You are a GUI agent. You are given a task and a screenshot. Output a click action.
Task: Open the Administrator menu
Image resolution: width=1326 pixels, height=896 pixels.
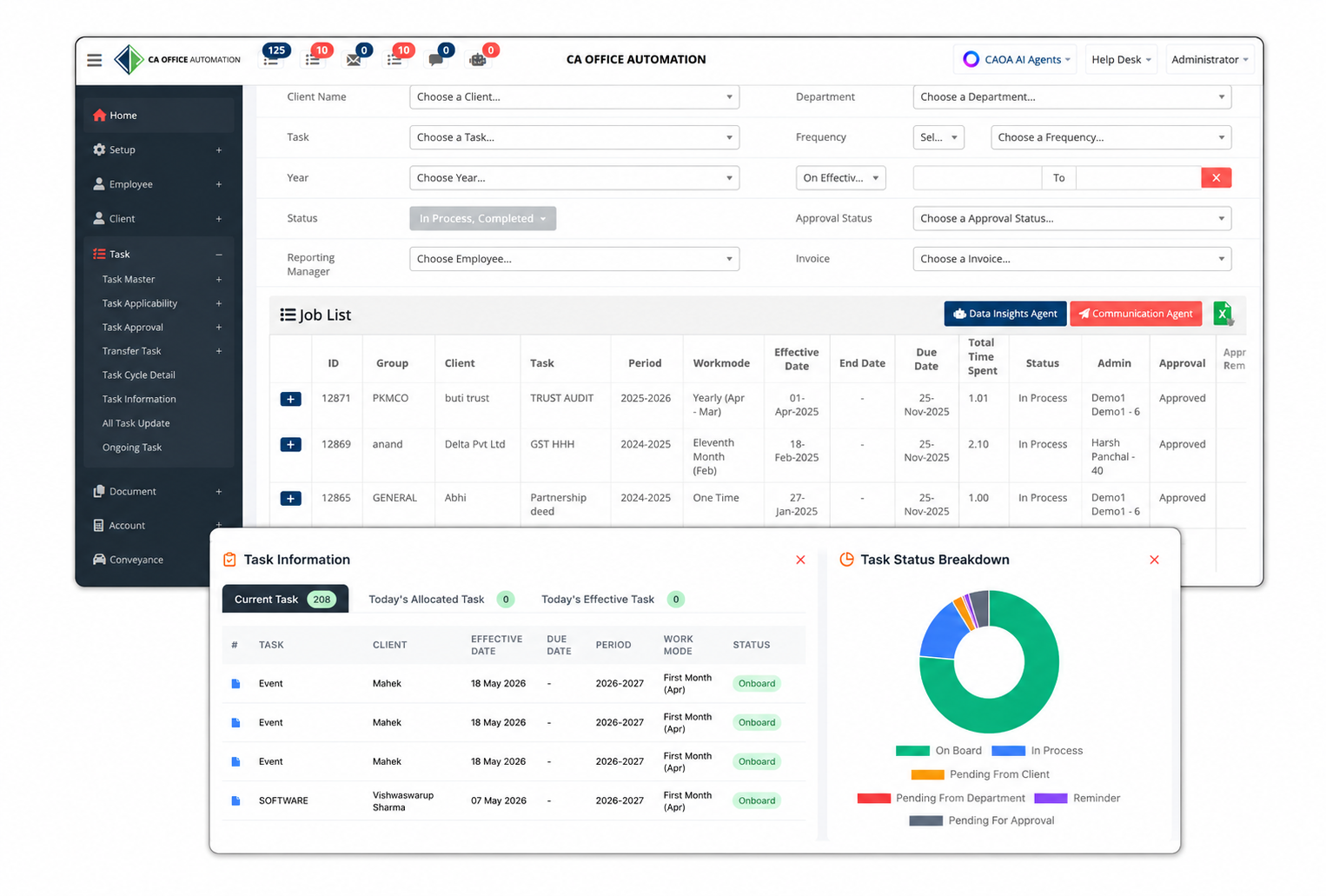pos(1210,59)
